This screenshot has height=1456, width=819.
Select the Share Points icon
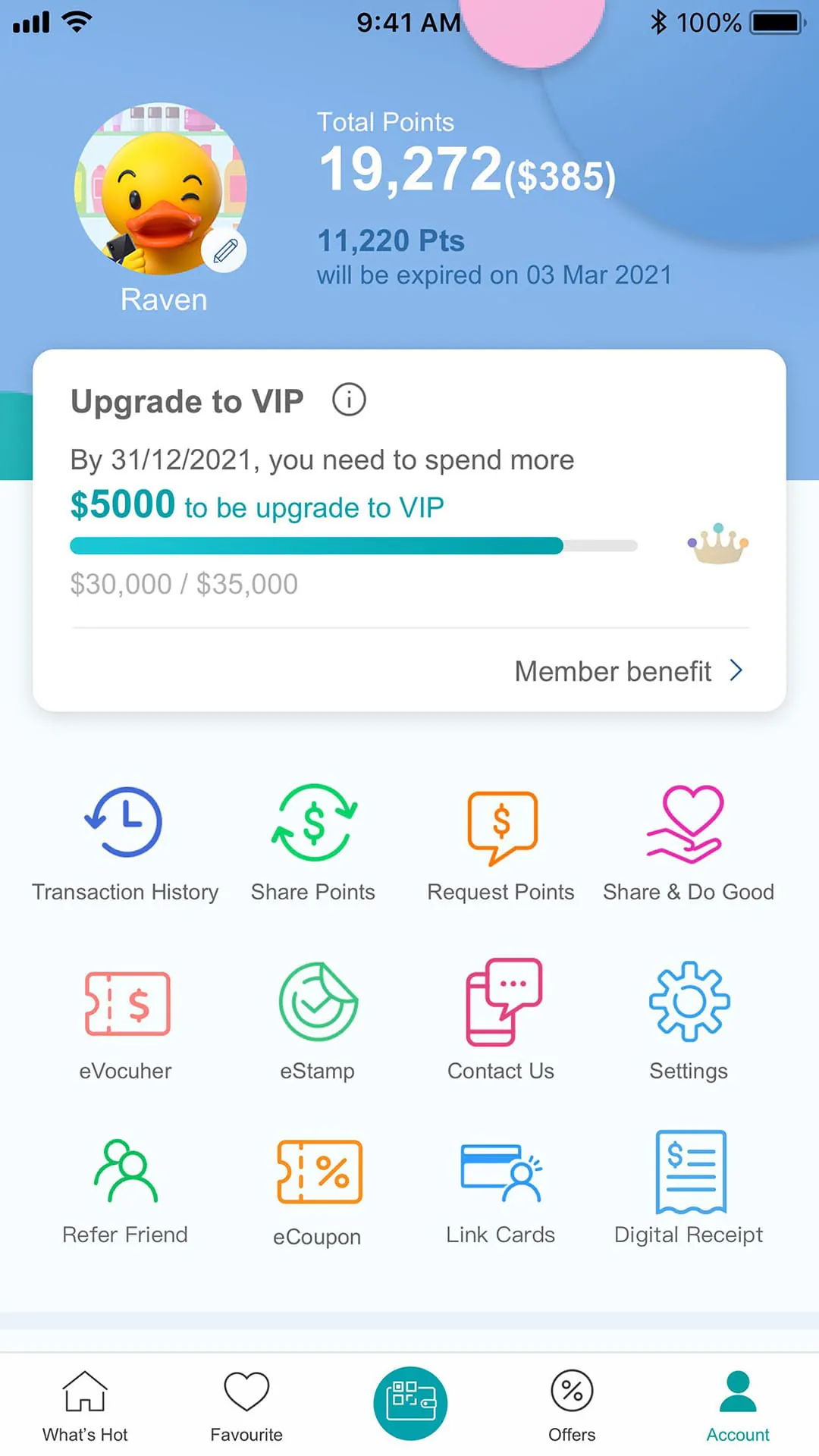312,824
